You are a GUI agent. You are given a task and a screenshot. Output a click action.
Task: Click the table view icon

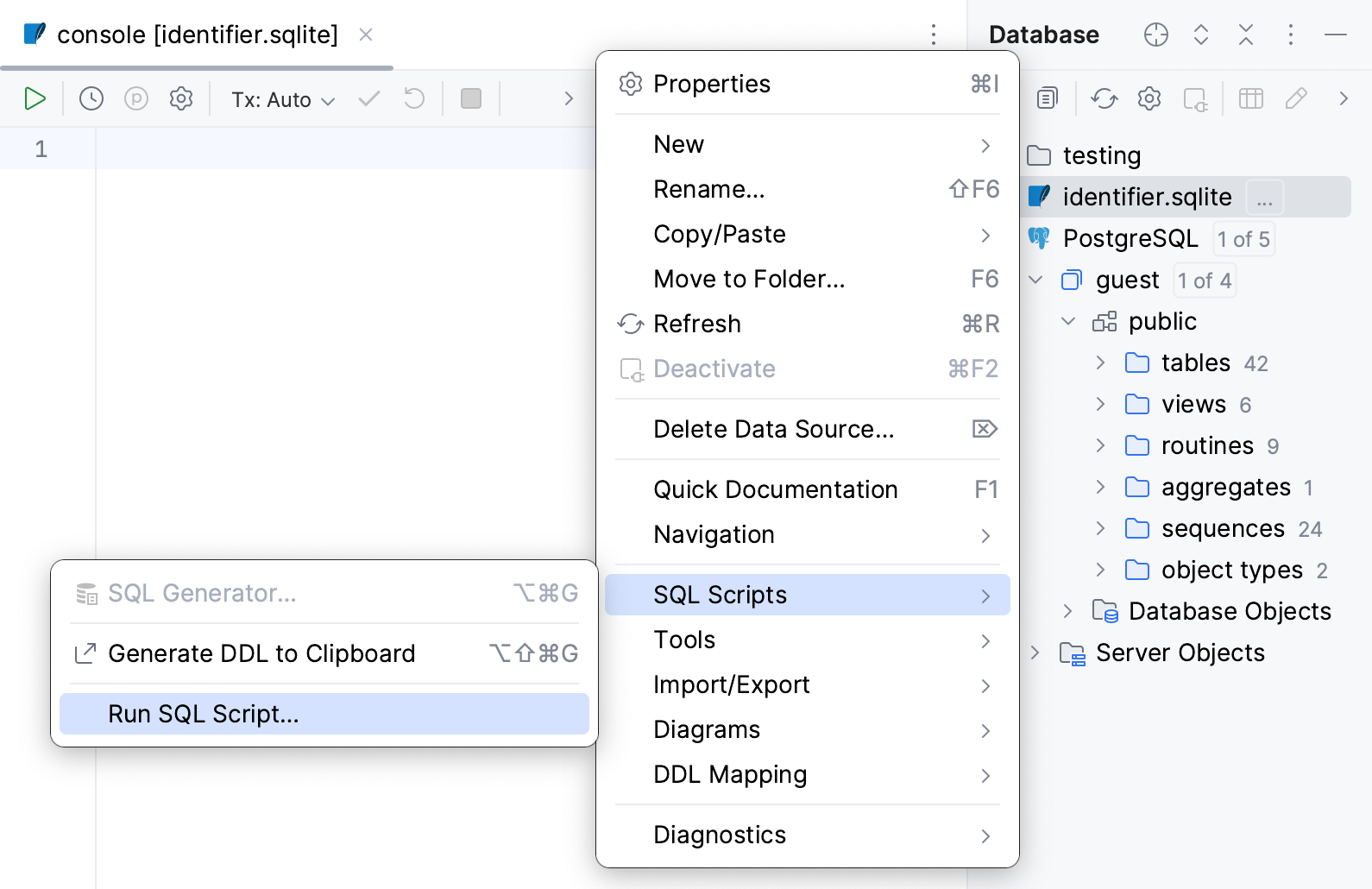1250,99
